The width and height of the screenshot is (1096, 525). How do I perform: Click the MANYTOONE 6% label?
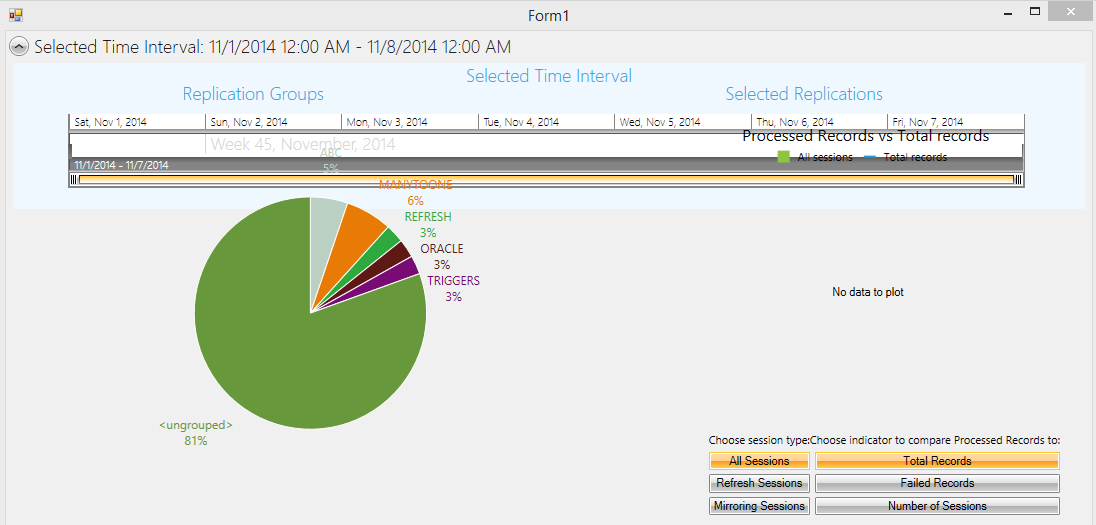415,192
